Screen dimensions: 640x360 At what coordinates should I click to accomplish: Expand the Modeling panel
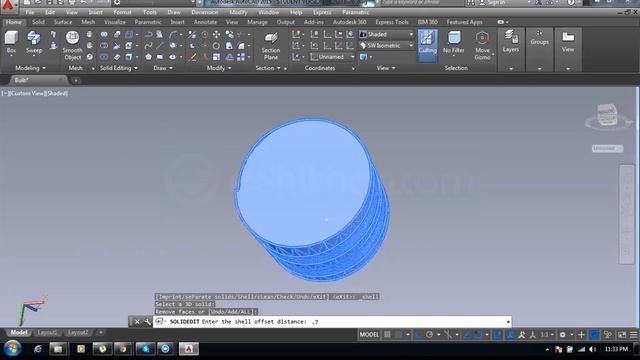point(30,68)
